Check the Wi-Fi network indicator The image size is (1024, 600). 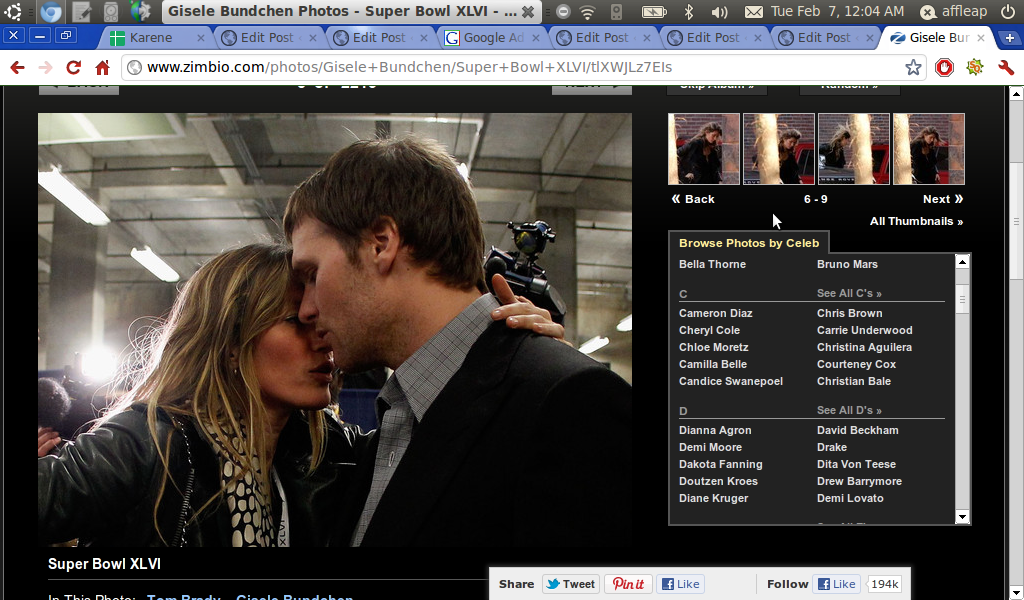pos(588,12)
